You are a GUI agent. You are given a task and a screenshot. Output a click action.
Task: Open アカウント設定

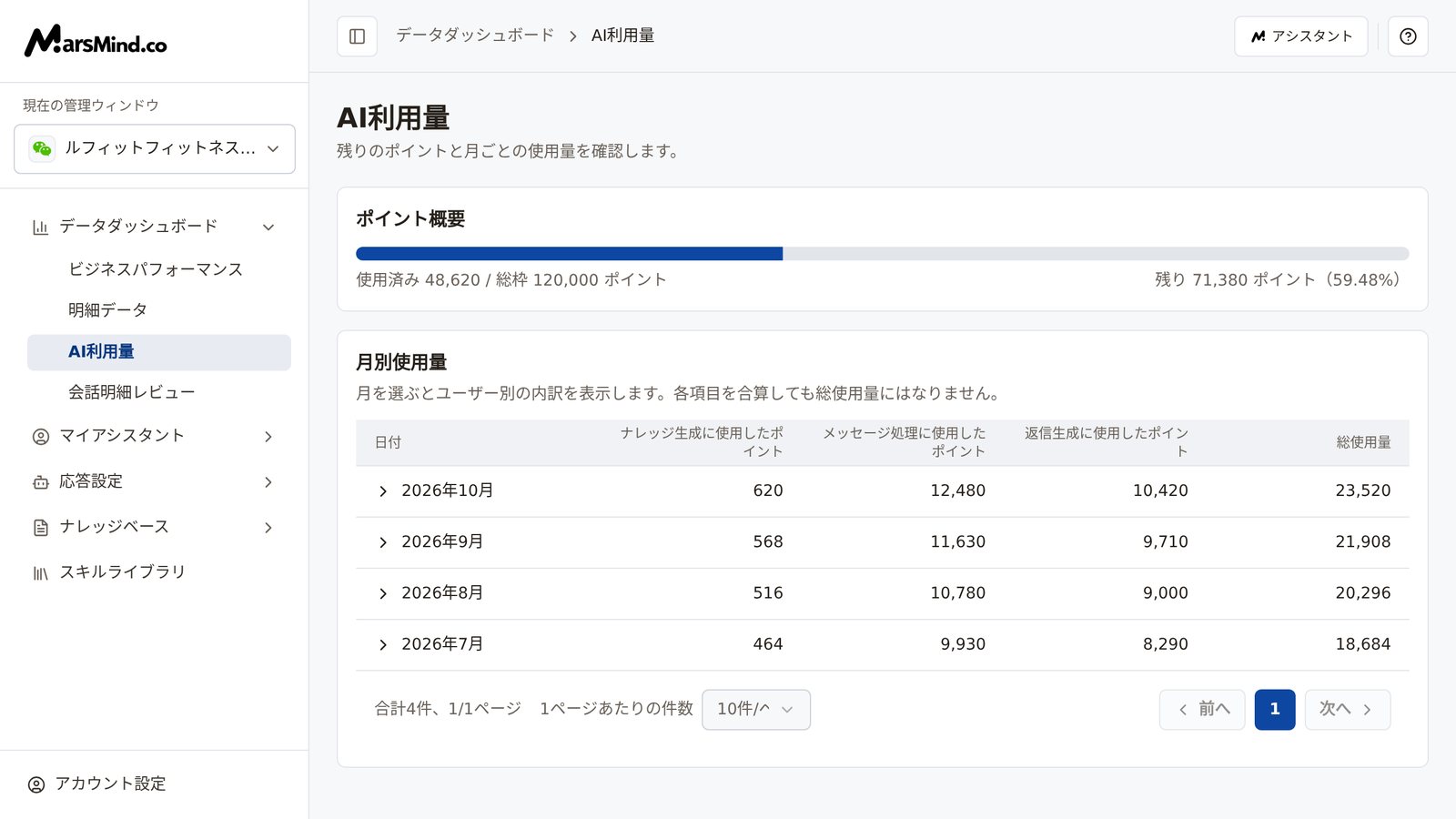110,784
